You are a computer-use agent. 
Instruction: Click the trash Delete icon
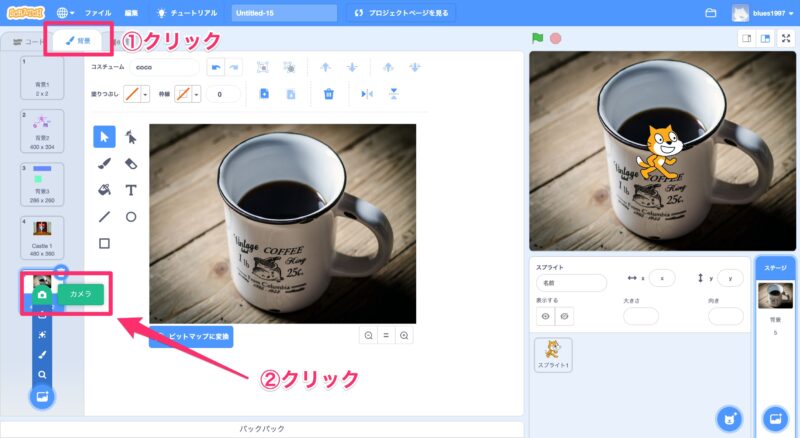click(x=328, y=94)
